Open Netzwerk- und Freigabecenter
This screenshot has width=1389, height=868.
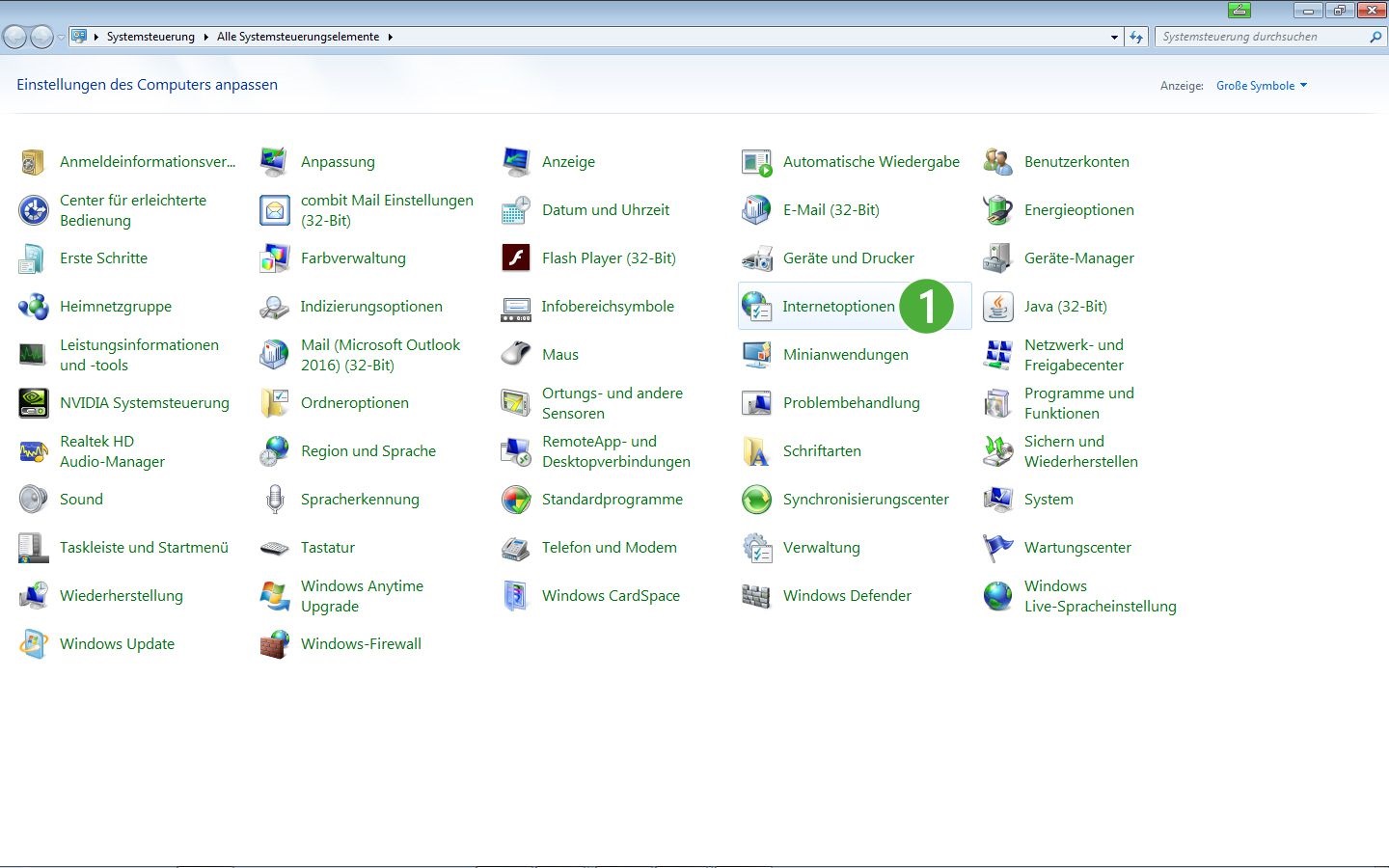(x=1074, y=355)
